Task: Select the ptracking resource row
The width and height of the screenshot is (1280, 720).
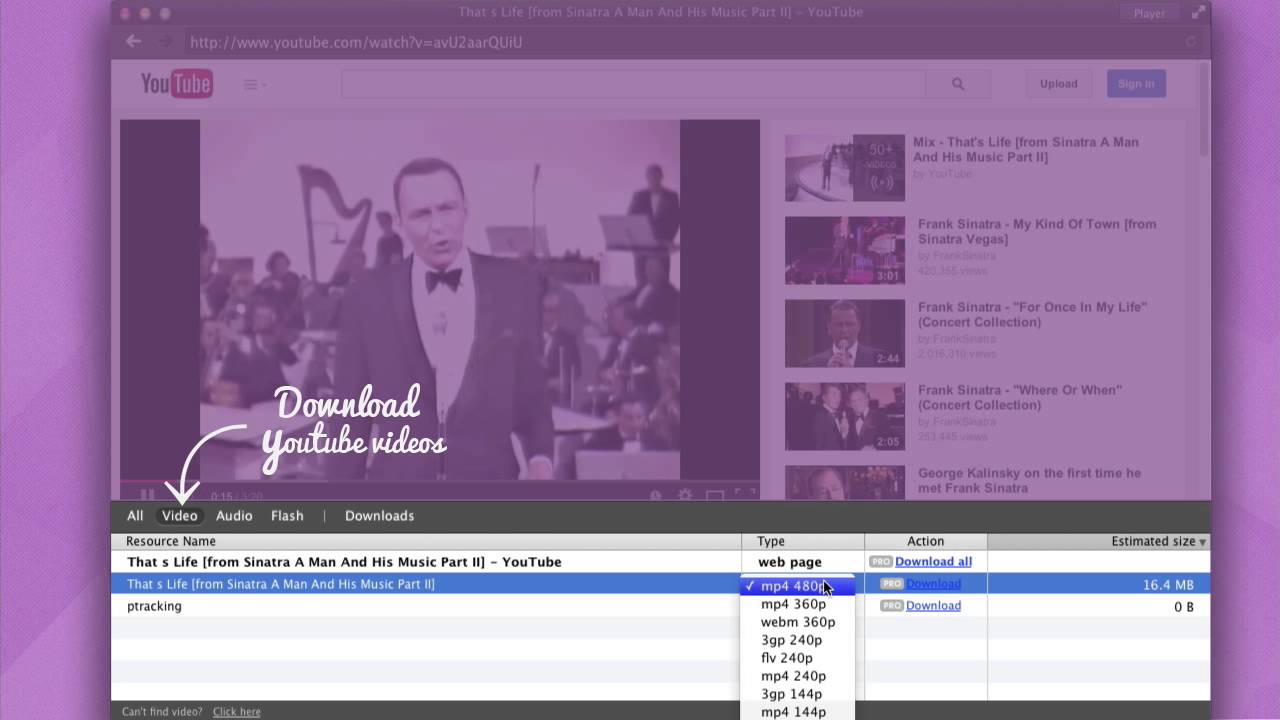Action: (x=660, y=606)
